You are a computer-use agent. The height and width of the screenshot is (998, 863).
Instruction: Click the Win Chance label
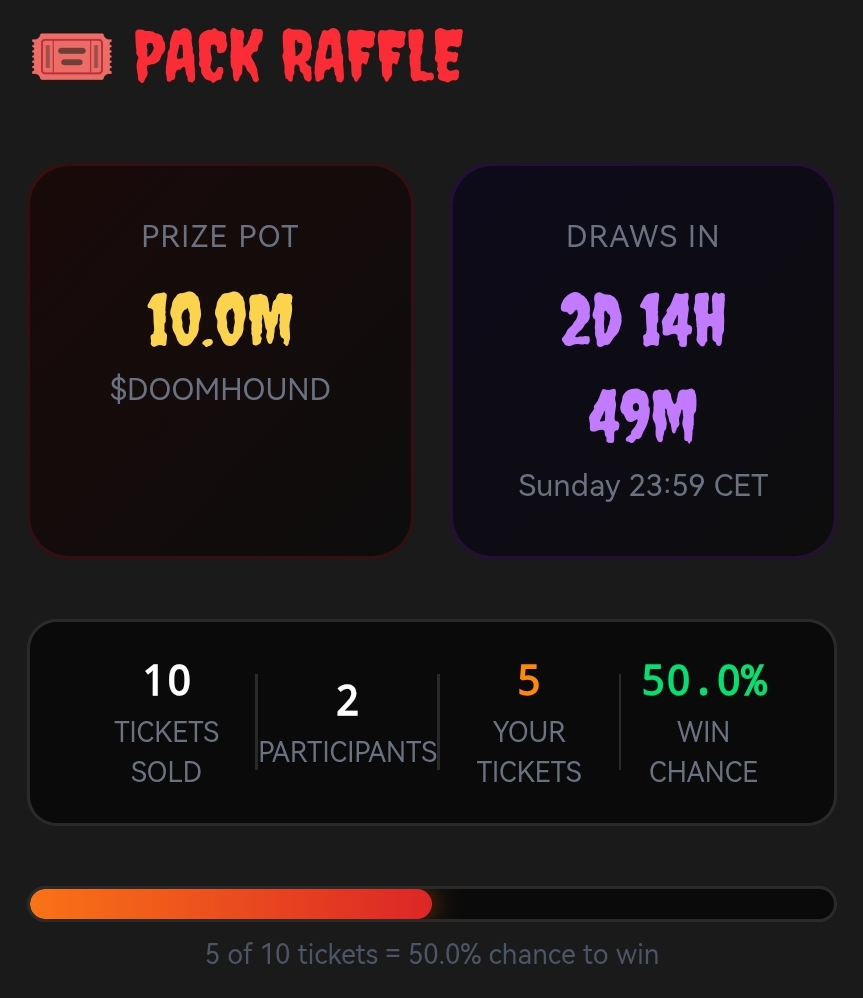click(x=703, y=752)
